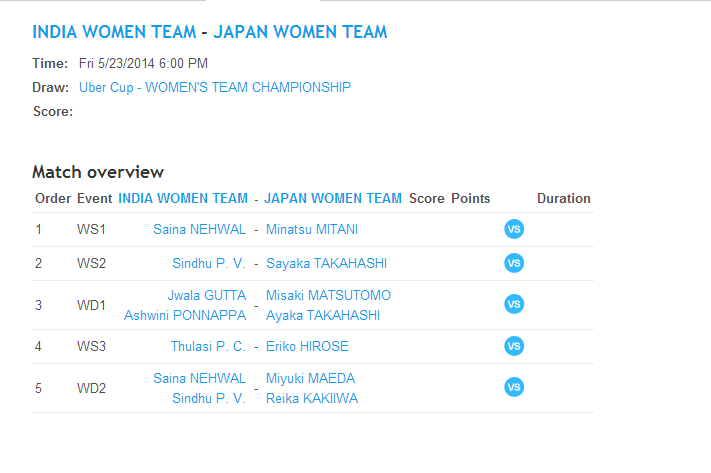
Task: View Thulasi P. C. player profile
Action: tap(208, 346)
